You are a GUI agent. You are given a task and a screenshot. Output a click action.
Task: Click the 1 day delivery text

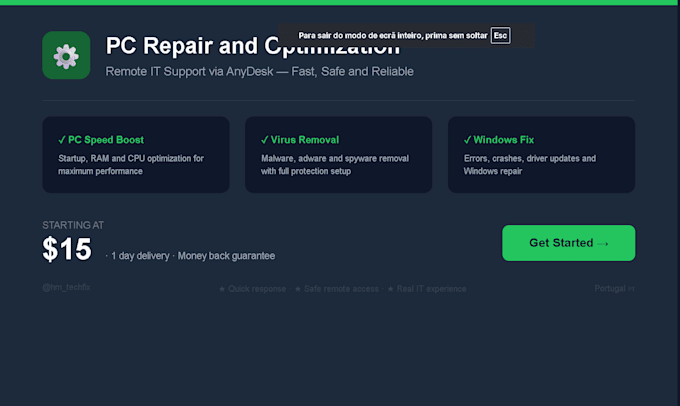click(x=140, y=256)
